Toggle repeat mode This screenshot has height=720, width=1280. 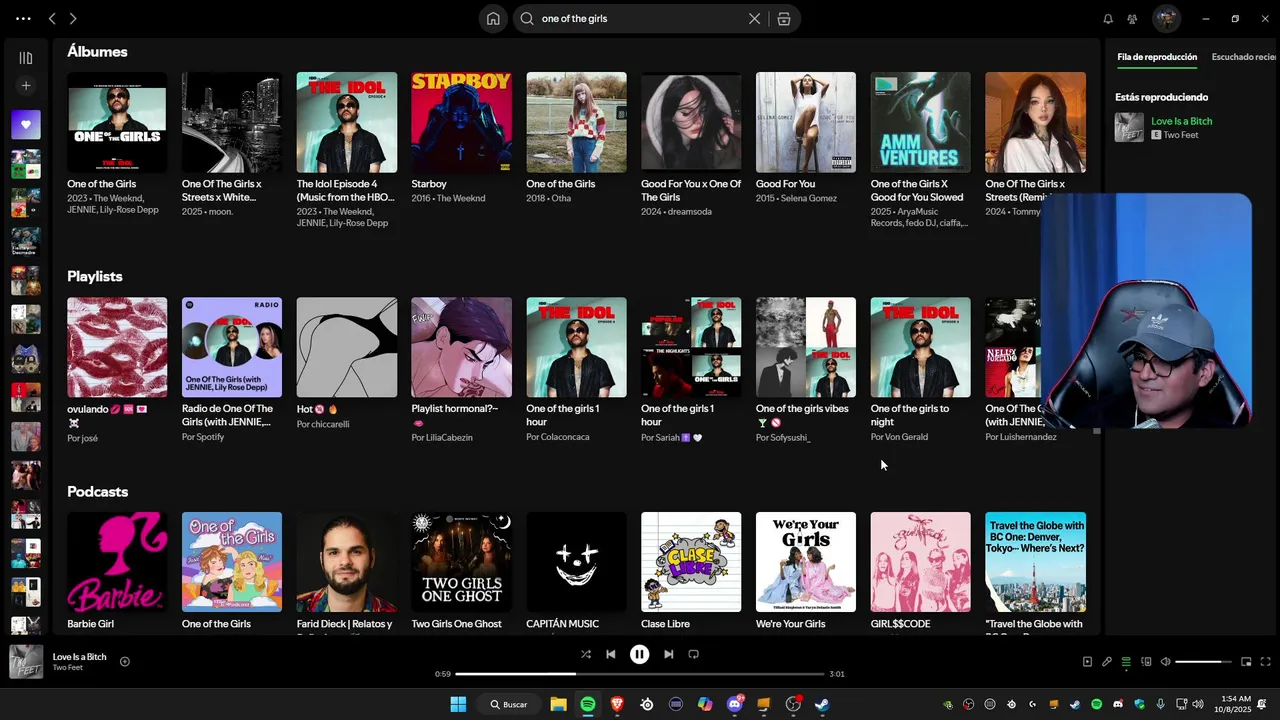[693, 654]
